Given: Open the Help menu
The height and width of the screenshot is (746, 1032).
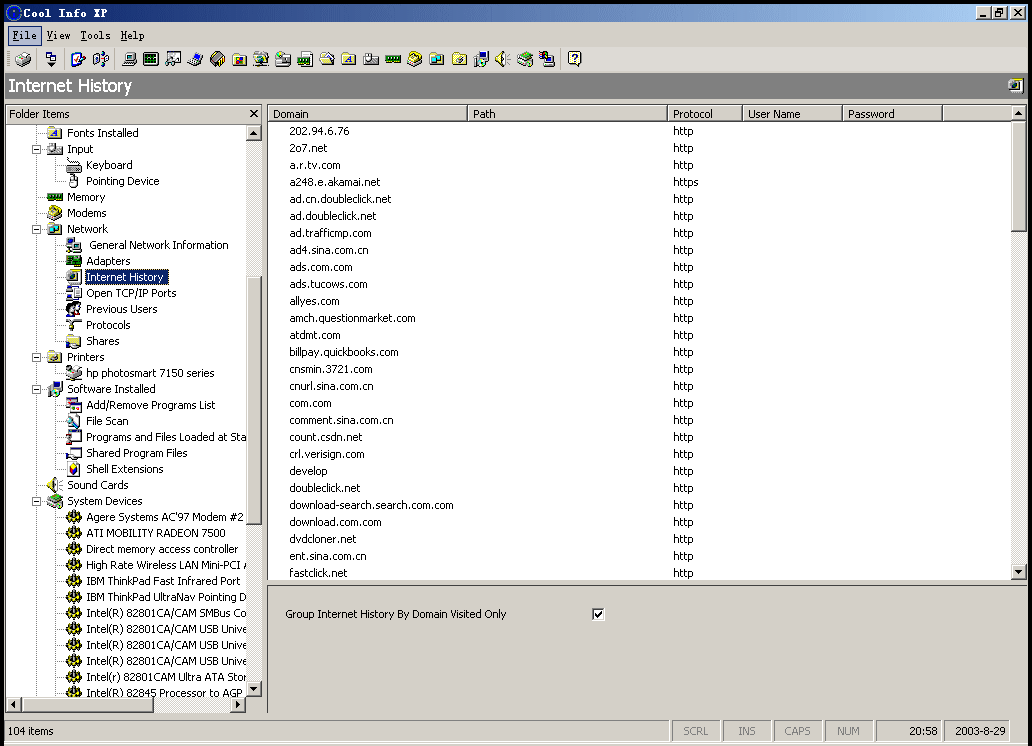Looking at the screenshot, I should (132, 36).
